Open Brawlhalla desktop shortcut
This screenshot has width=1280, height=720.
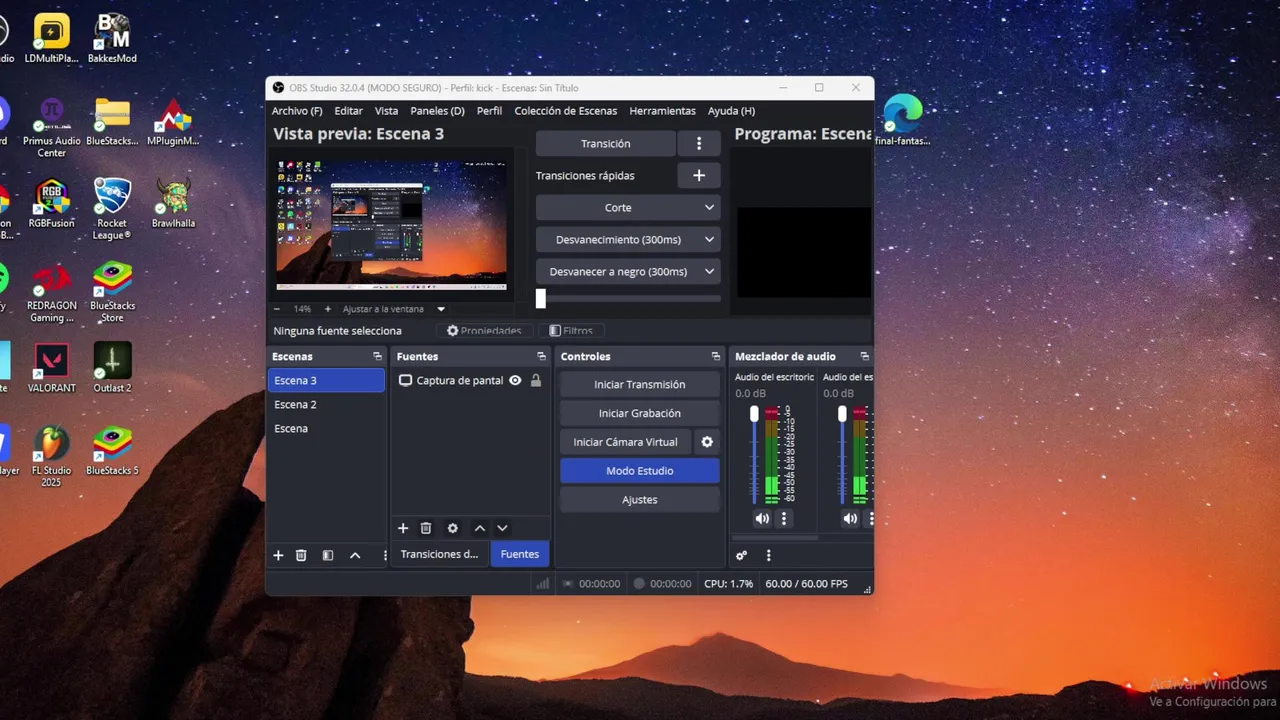tap(173, 203)
